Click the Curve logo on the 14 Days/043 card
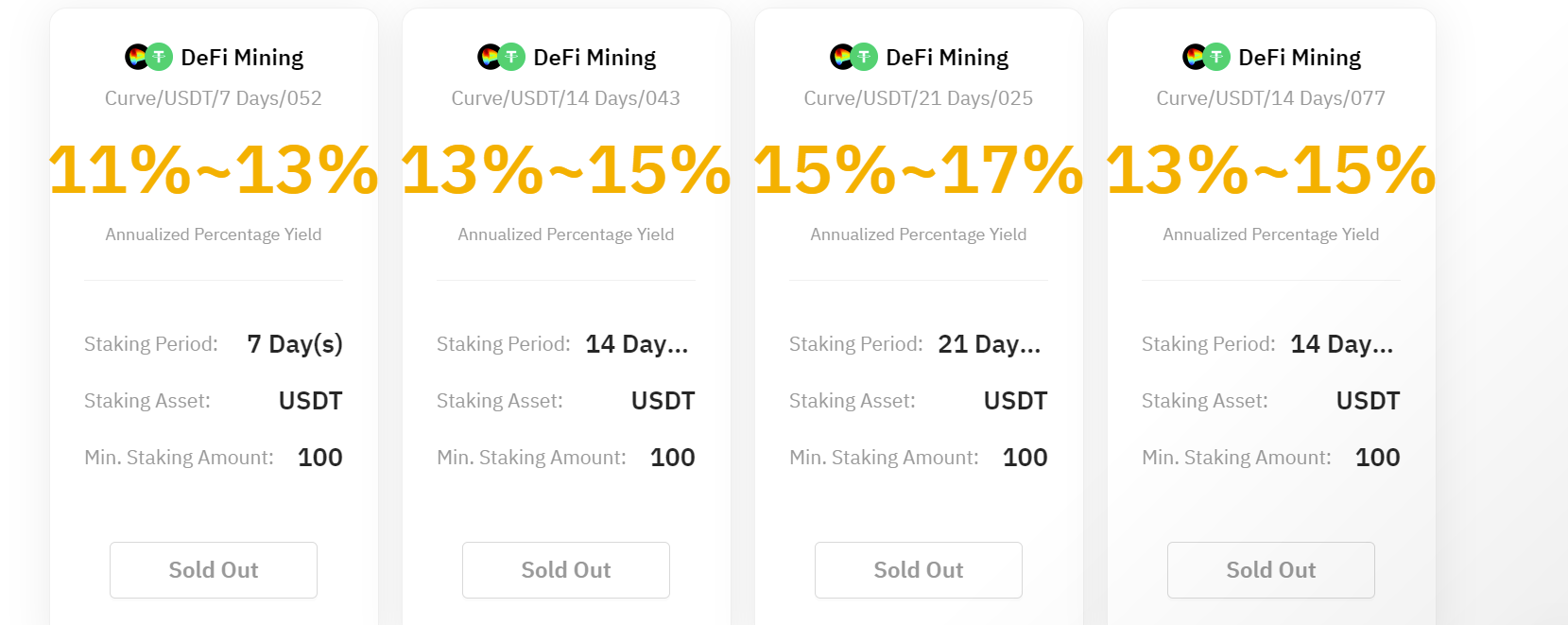The image size is (1568, 625). (488, 57)
